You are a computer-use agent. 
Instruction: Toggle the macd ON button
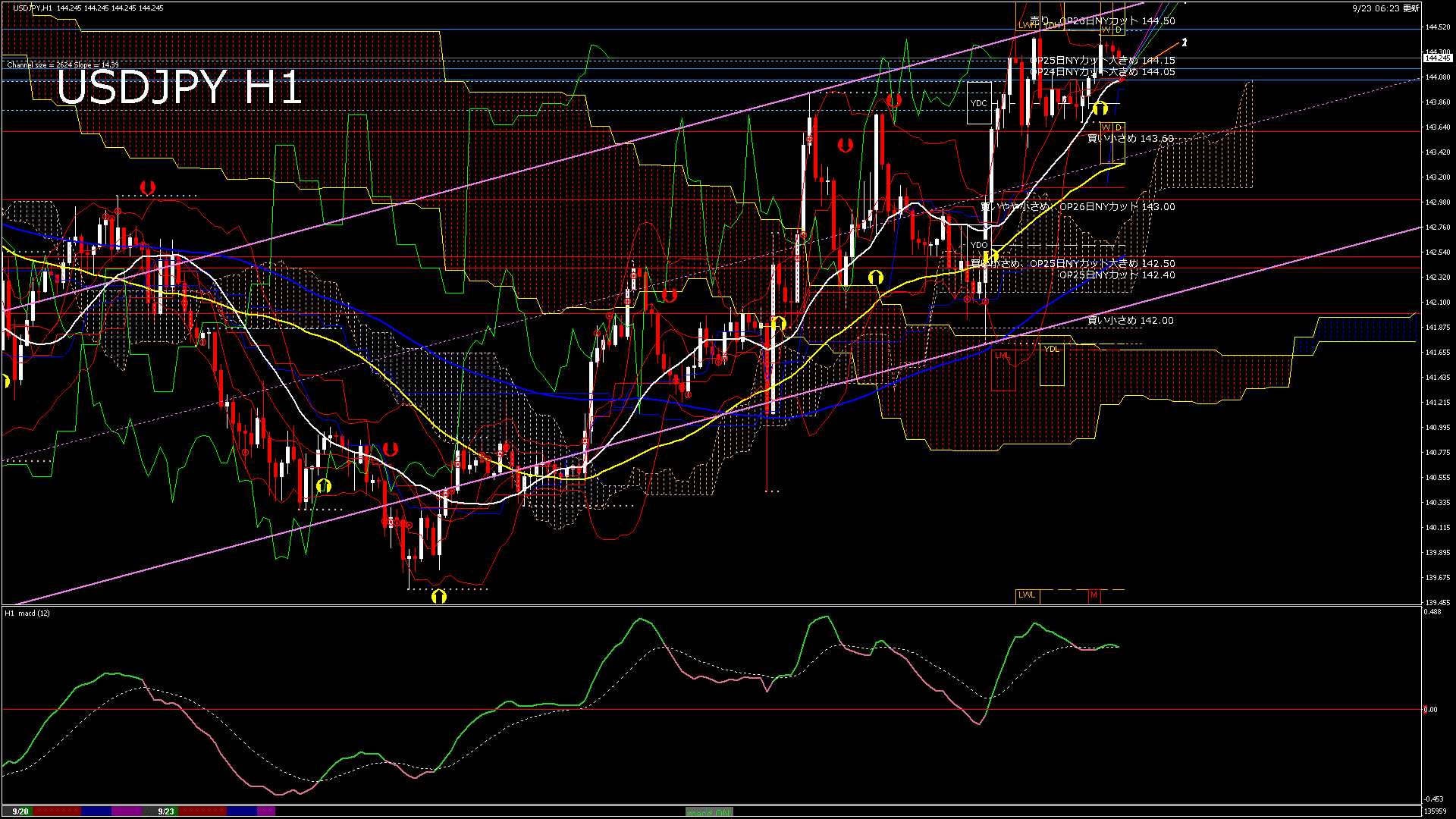(x=709, y=811)
